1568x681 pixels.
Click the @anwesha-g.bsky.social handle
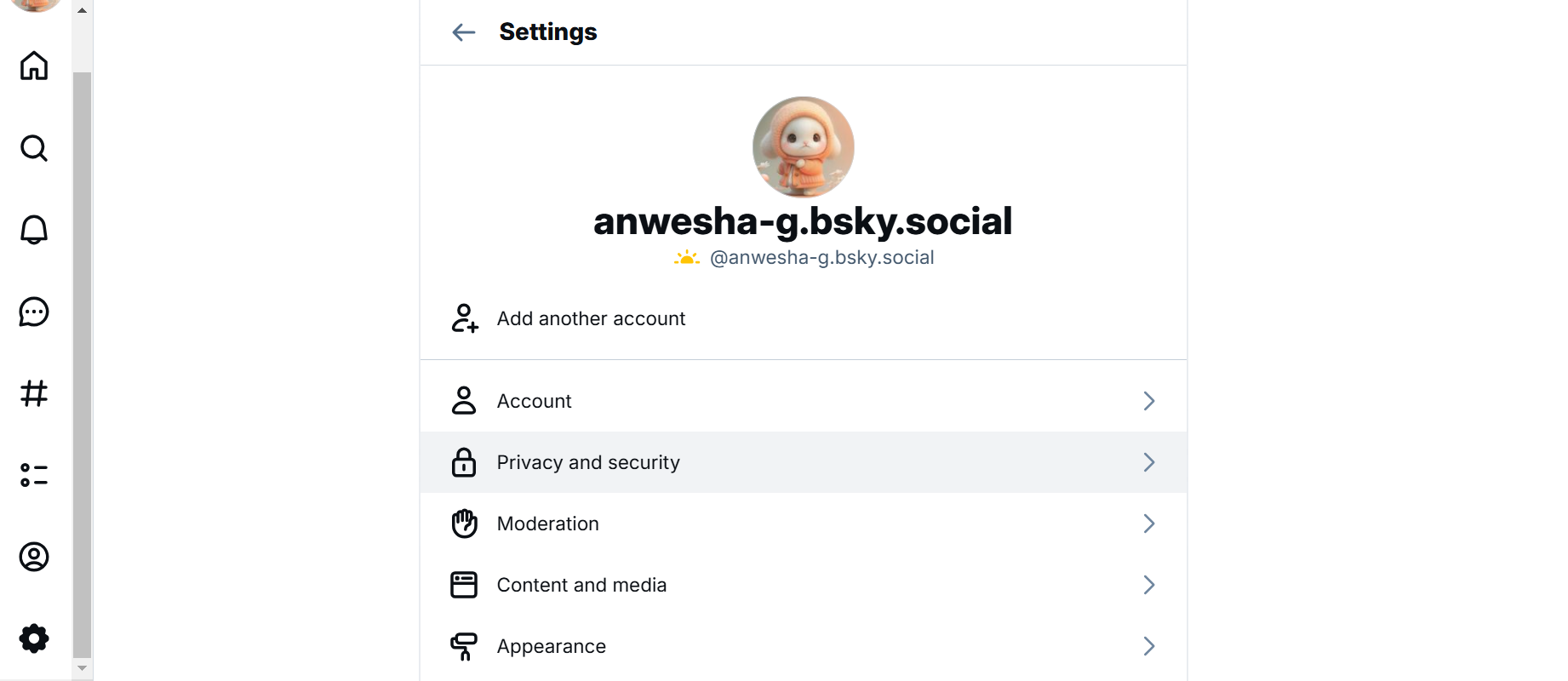click(x=821, y=258)
